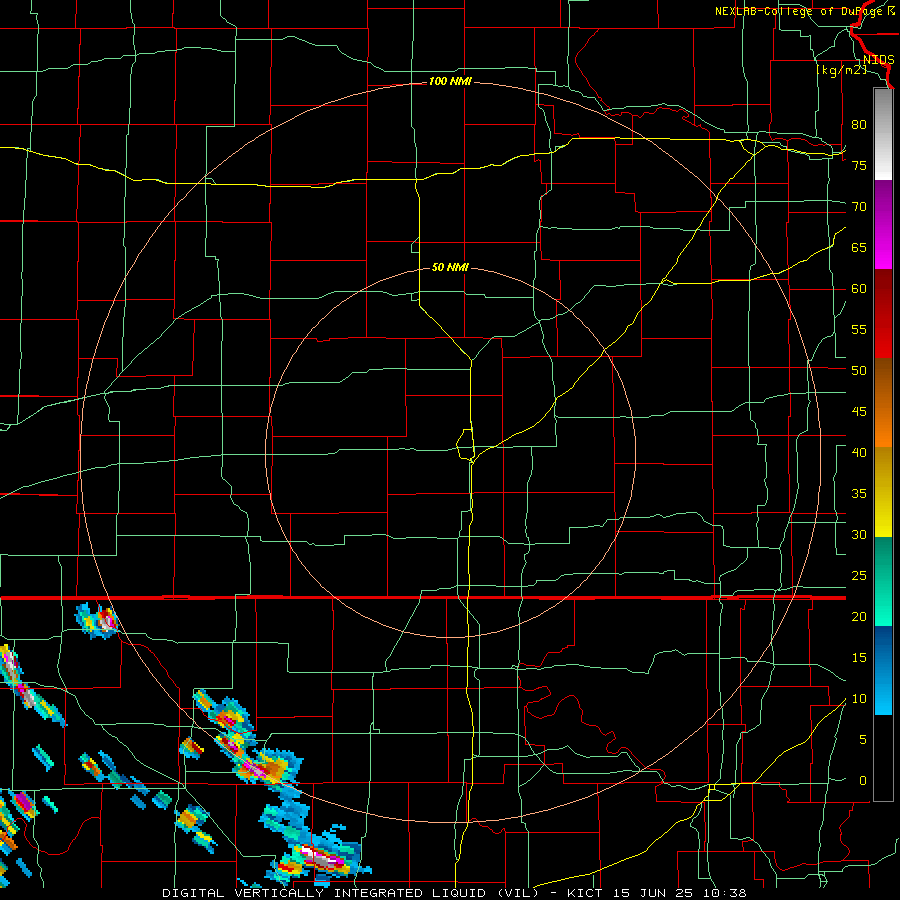Click the 60 value on the color scale
Image resolution: width=900 pixels, height=900 pixels.
point(859,289)
